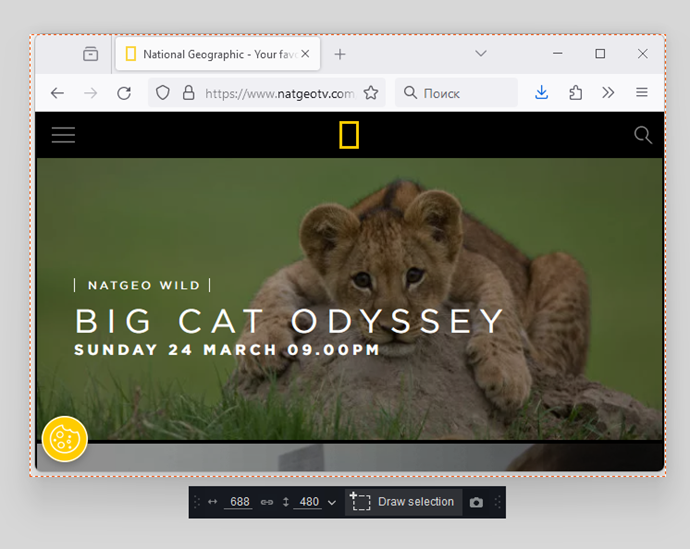
Task: Capture screenshot with camera icon
Action: pos(476,502)
